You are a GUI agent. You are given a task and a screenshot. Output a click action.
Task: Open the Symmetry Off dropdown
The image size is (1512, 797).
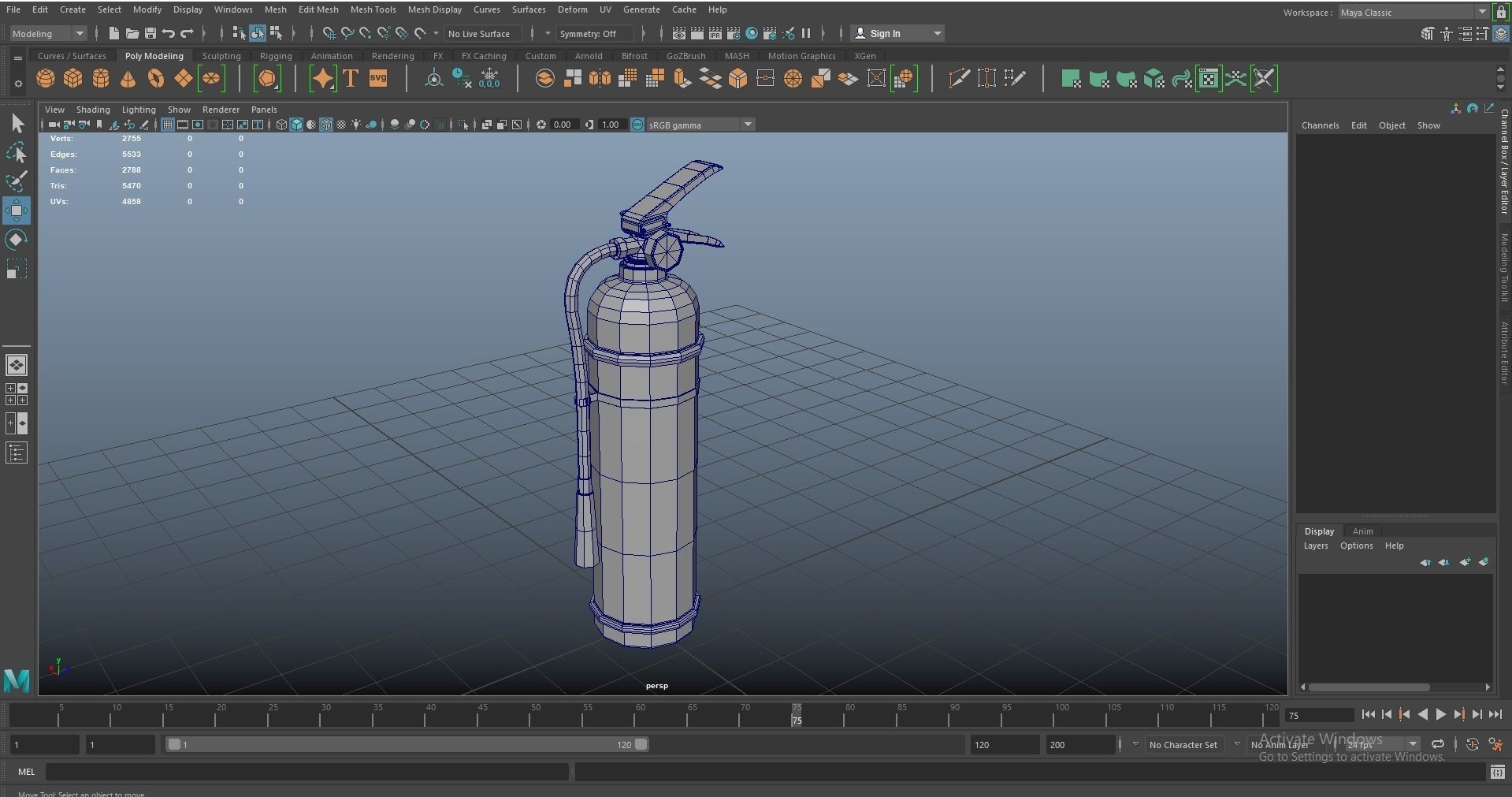coord(595,33)
